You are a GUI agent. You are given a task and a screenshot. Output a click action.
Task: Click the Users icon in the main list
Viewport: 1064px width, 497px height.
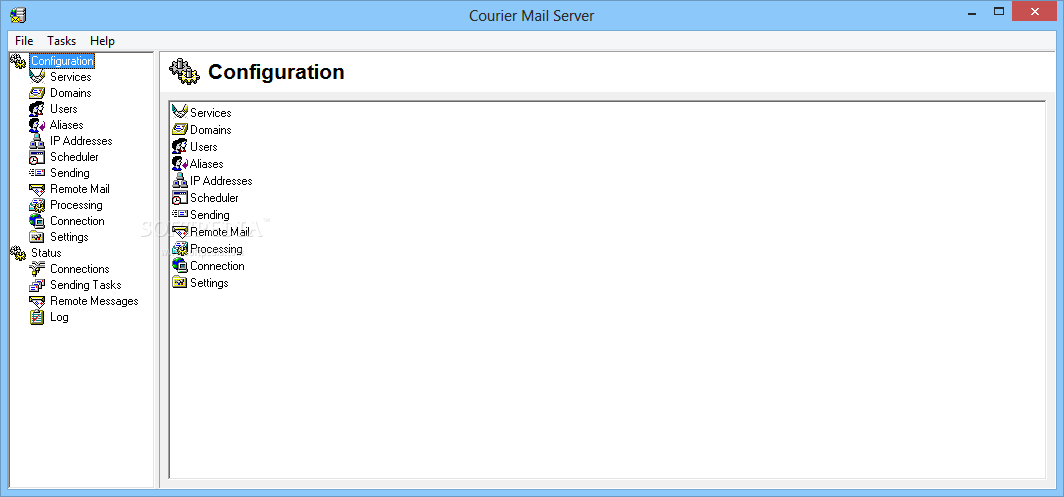(x=180, y=146)
